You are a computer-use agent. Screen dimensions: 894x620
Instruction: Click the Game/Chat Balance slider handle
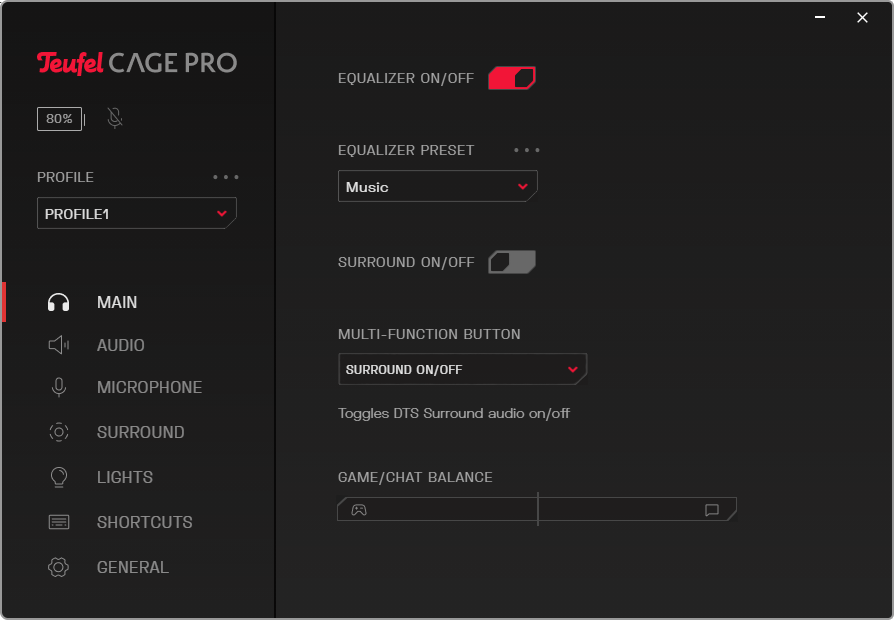click(x=538, y=509)
